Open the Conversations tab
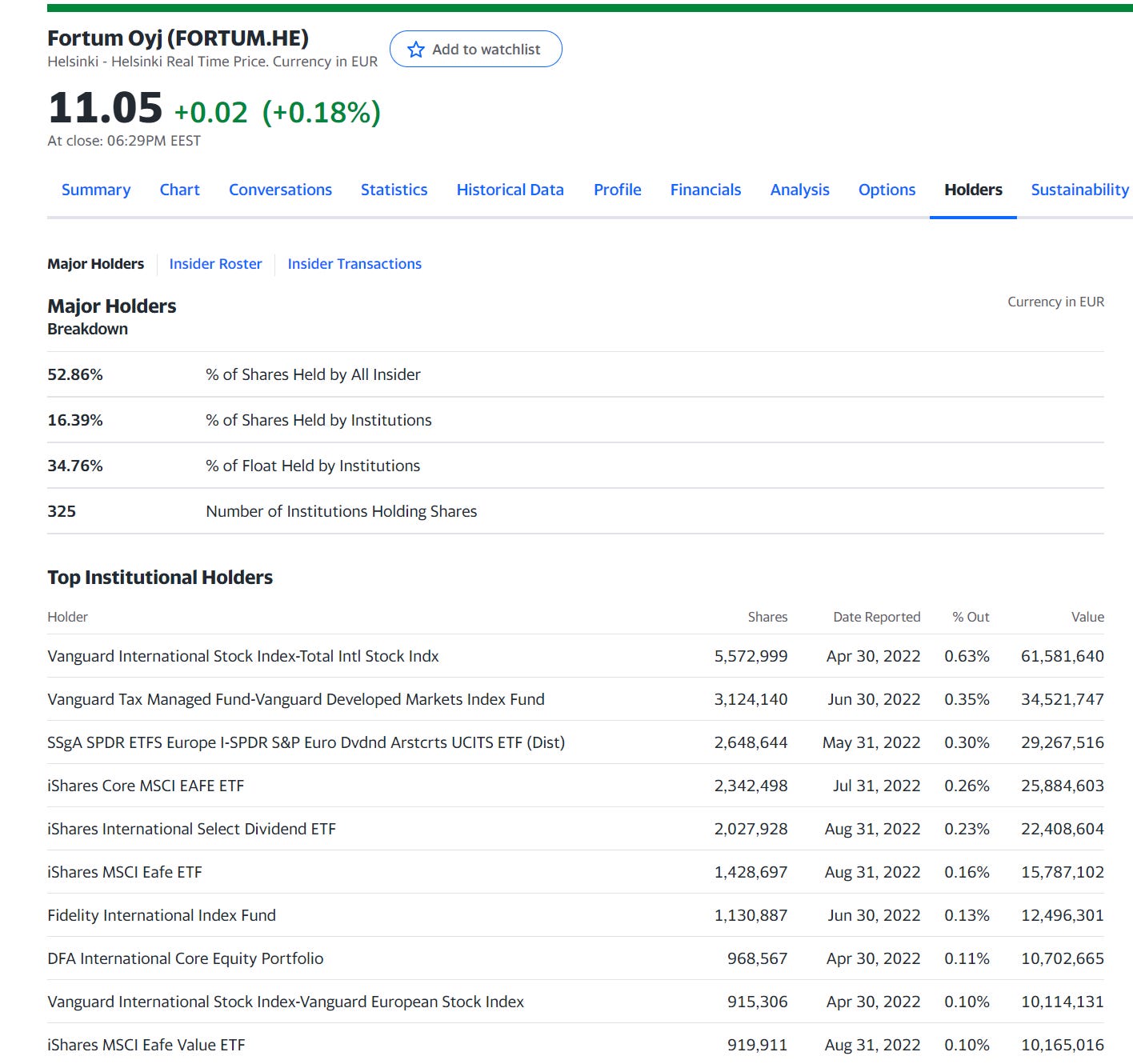1133x1064 pixels. click(280, 190)
